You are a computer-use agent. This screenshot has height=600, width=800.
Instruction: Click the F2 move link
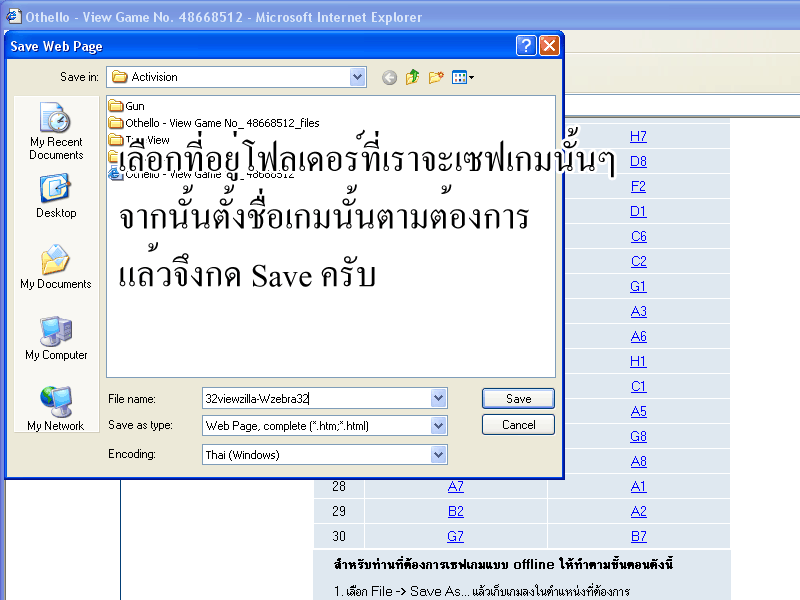pos(638,186)
